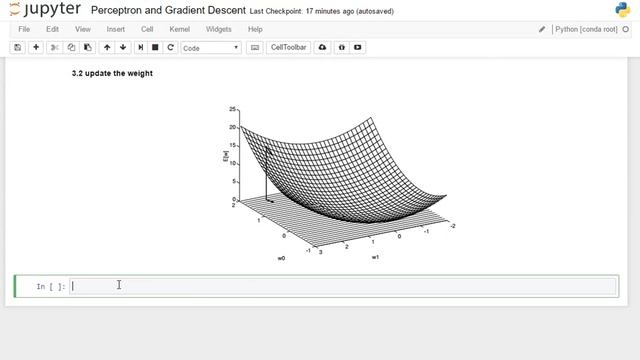Restart the kernel icon
This screenshot has width=640, height=360.
tap(171, 47)
